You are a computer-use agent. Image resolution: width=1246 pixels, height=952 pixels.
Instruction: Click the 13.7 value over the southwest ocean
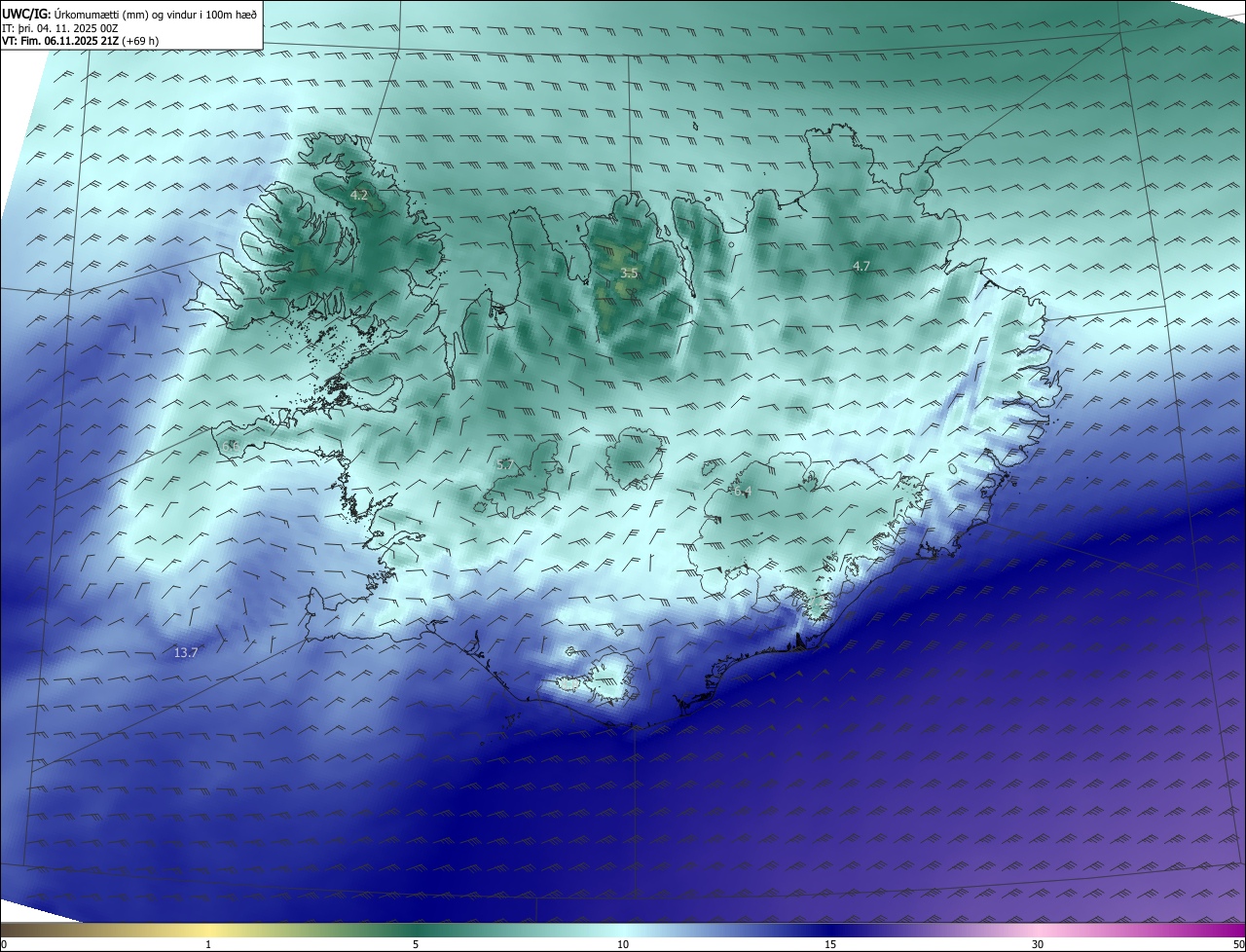pos(186,652)
